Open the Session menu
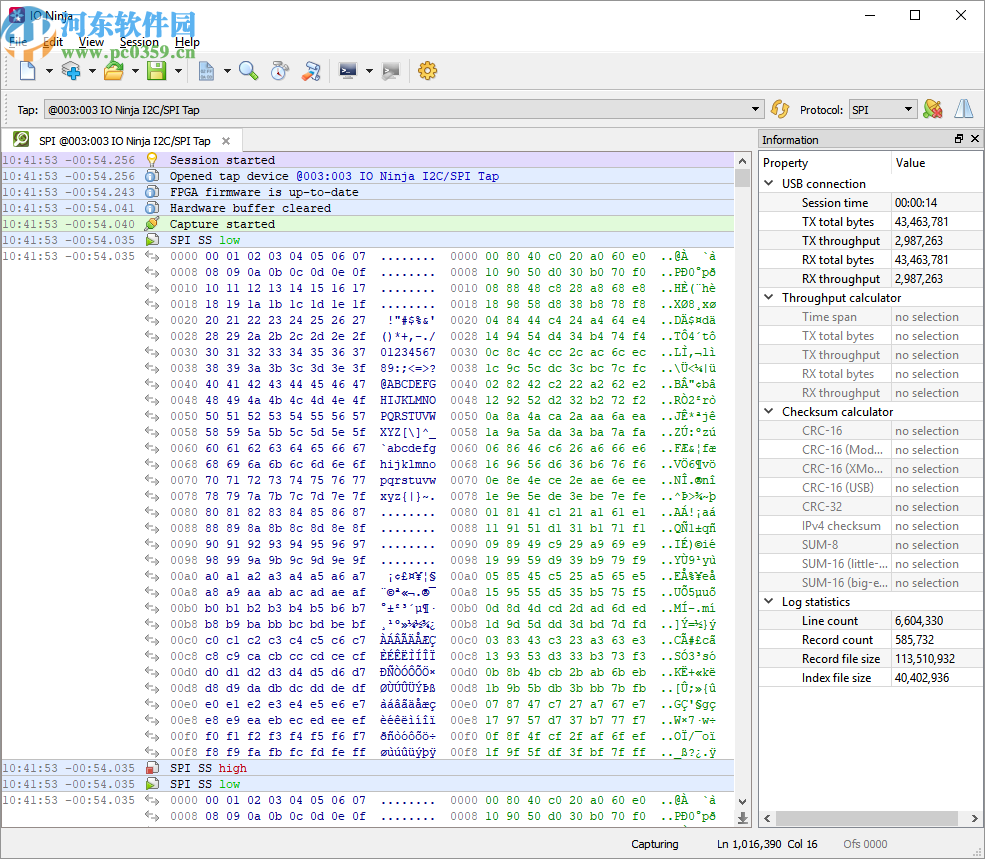 click(x=139, y=42)
